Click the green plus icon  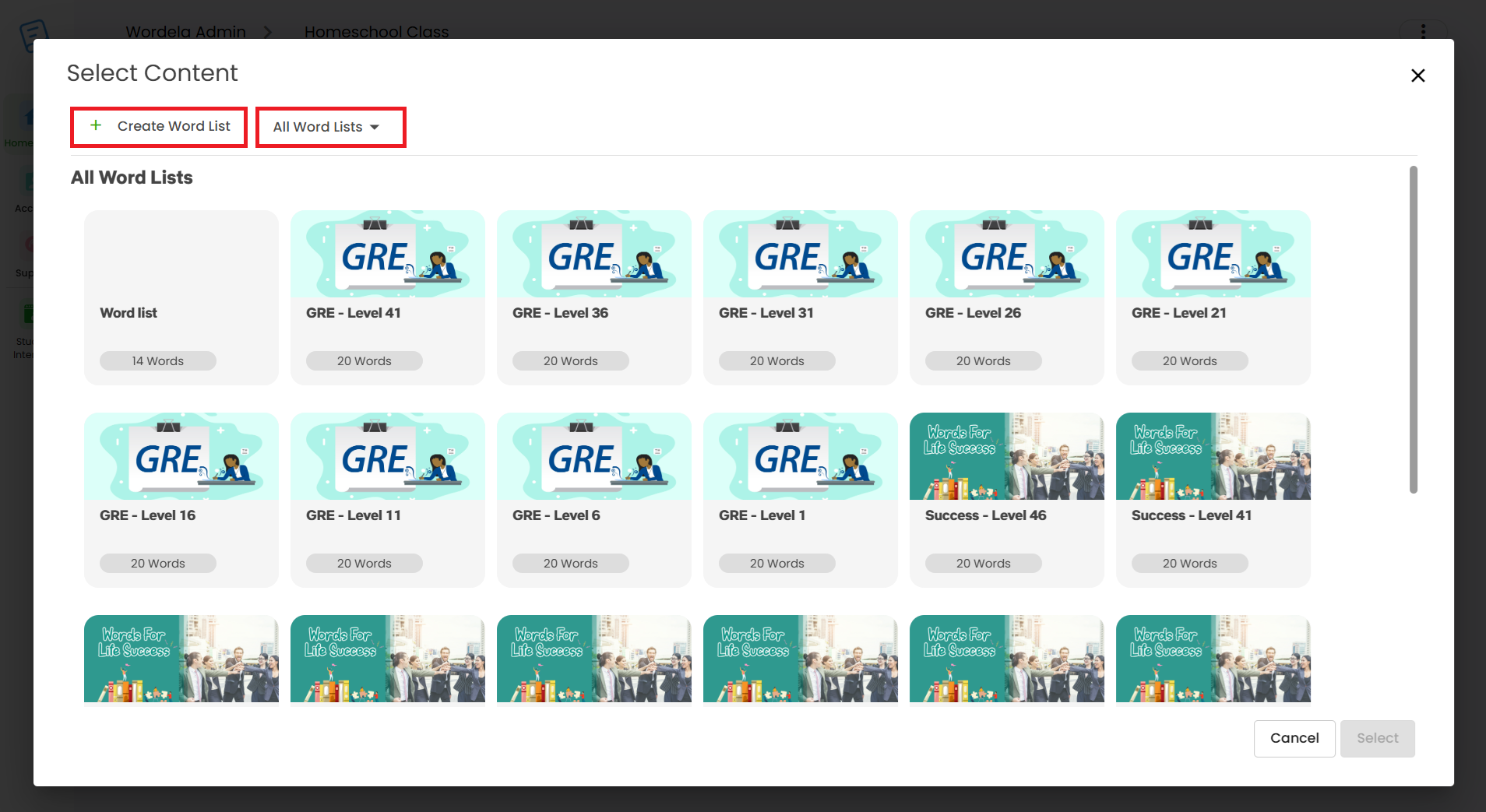tap(96, 125)
